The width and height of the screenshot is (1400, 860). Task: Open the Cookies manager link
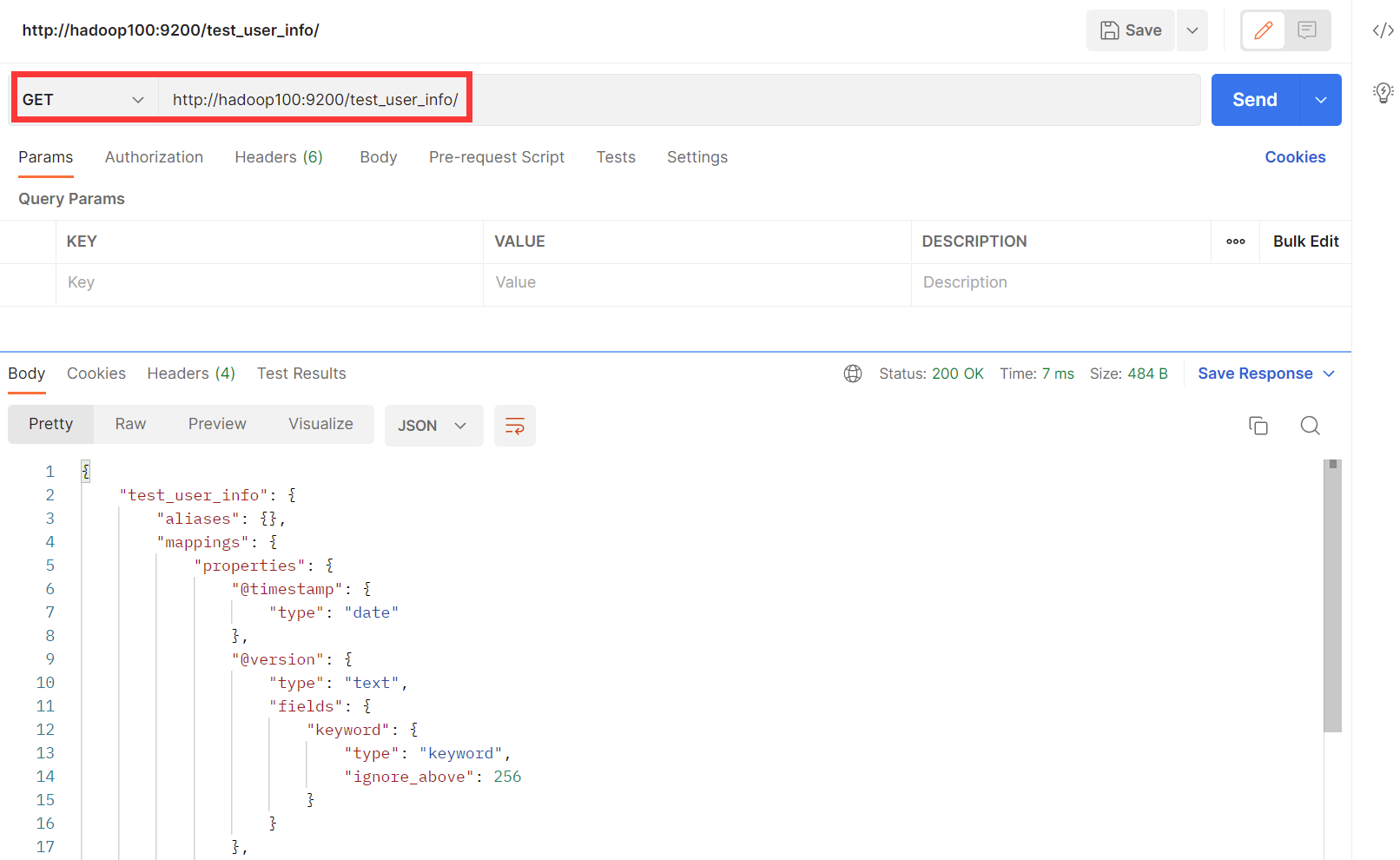(1295, 157)
